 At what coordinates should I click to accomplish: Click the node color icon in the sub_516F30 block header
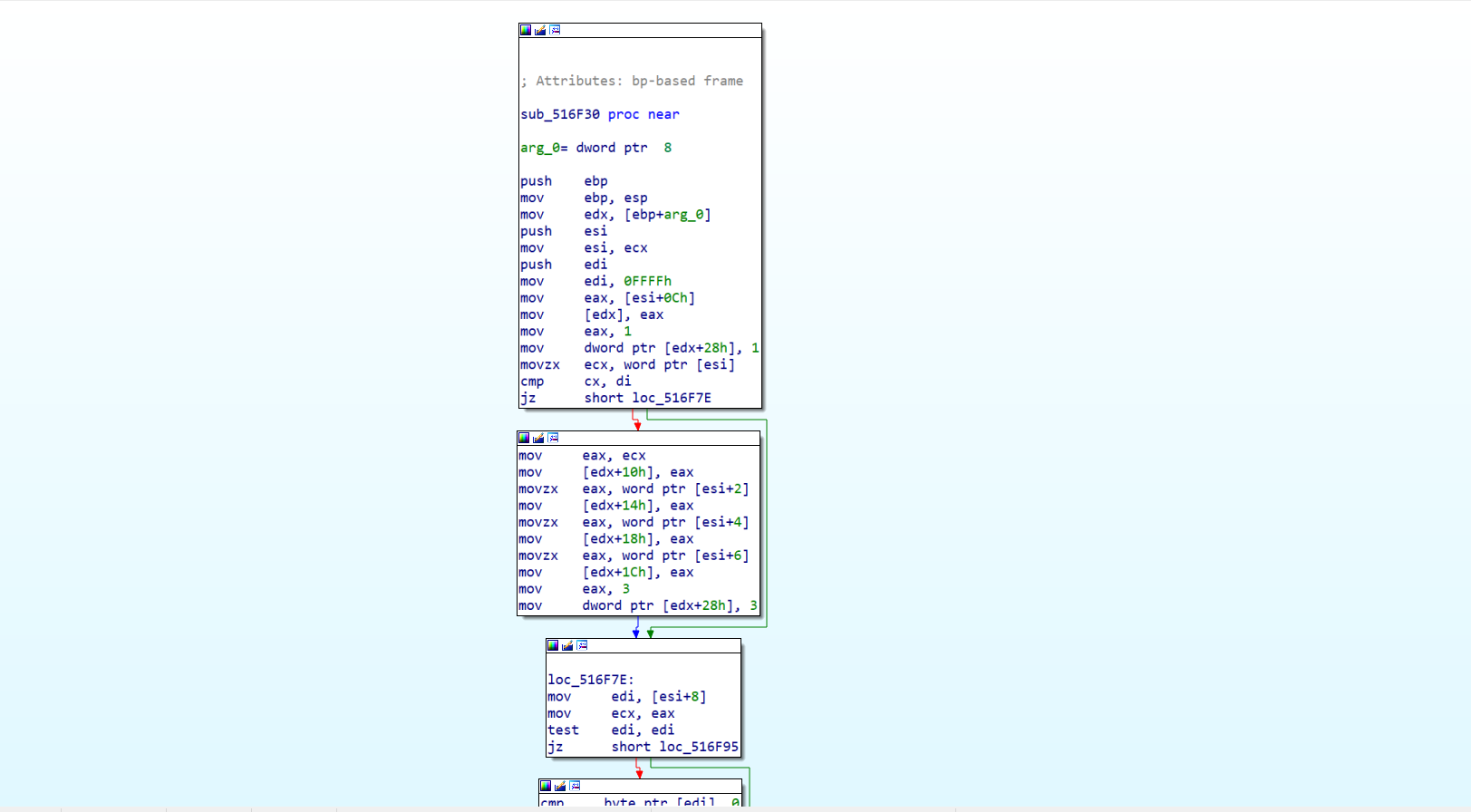(526, 30)
